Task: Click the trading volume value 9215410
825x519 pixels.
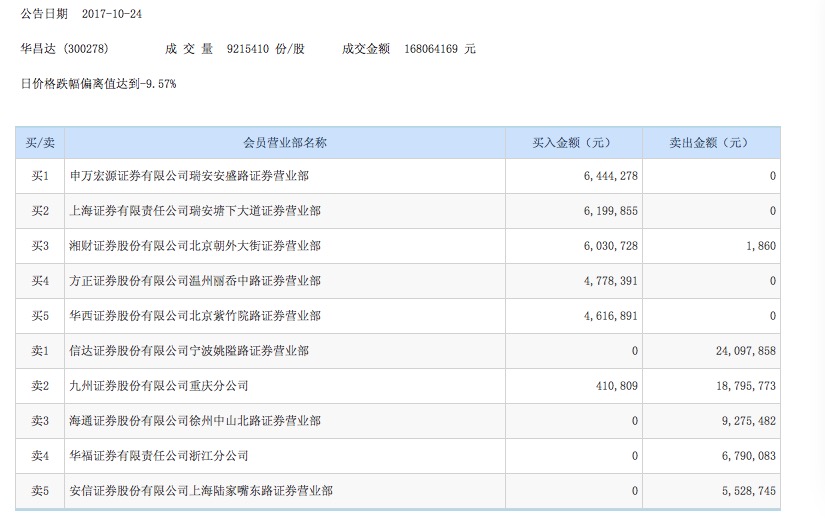Action: pos(247,49)
